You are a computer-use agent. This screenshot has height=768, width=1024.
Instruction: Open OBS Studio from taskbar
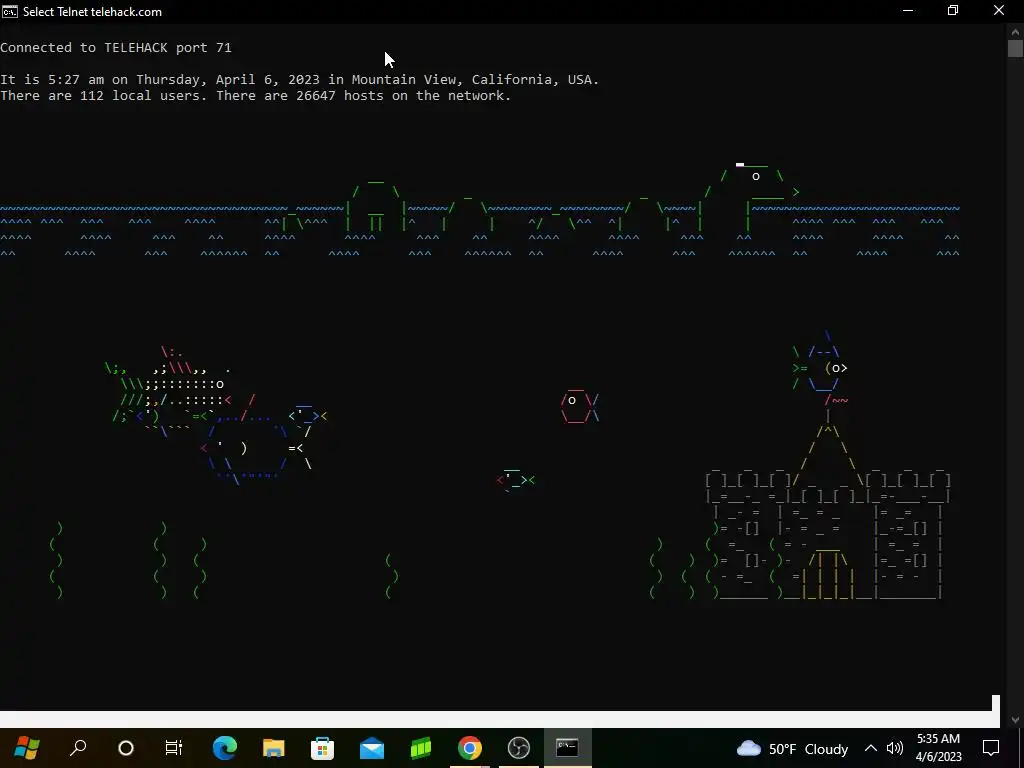click(519, 748)
